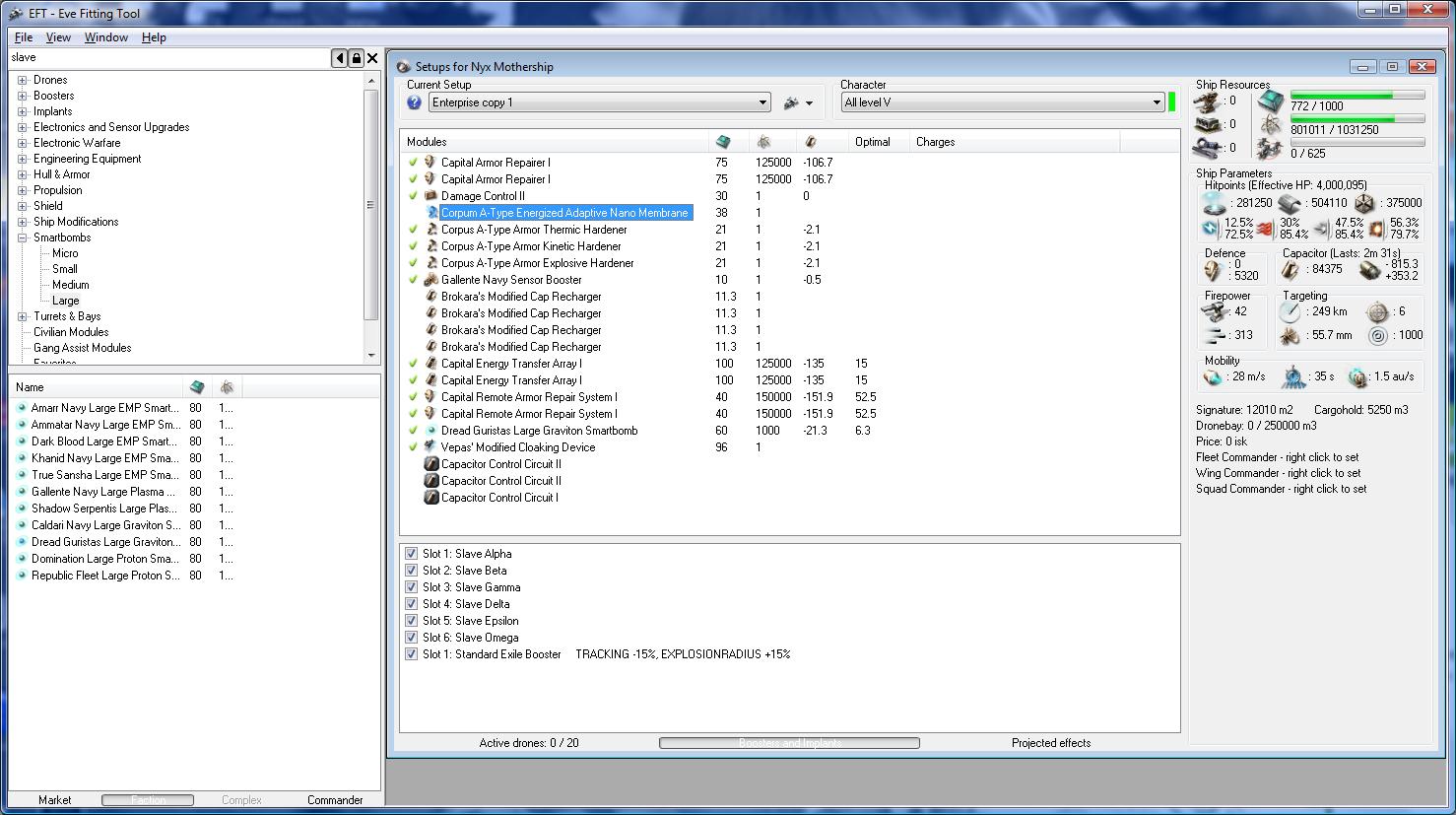Image resolution: width=1456 pixels, height=815 pixels.
Task: Clear search with the X icon
Action: (372, 58)
